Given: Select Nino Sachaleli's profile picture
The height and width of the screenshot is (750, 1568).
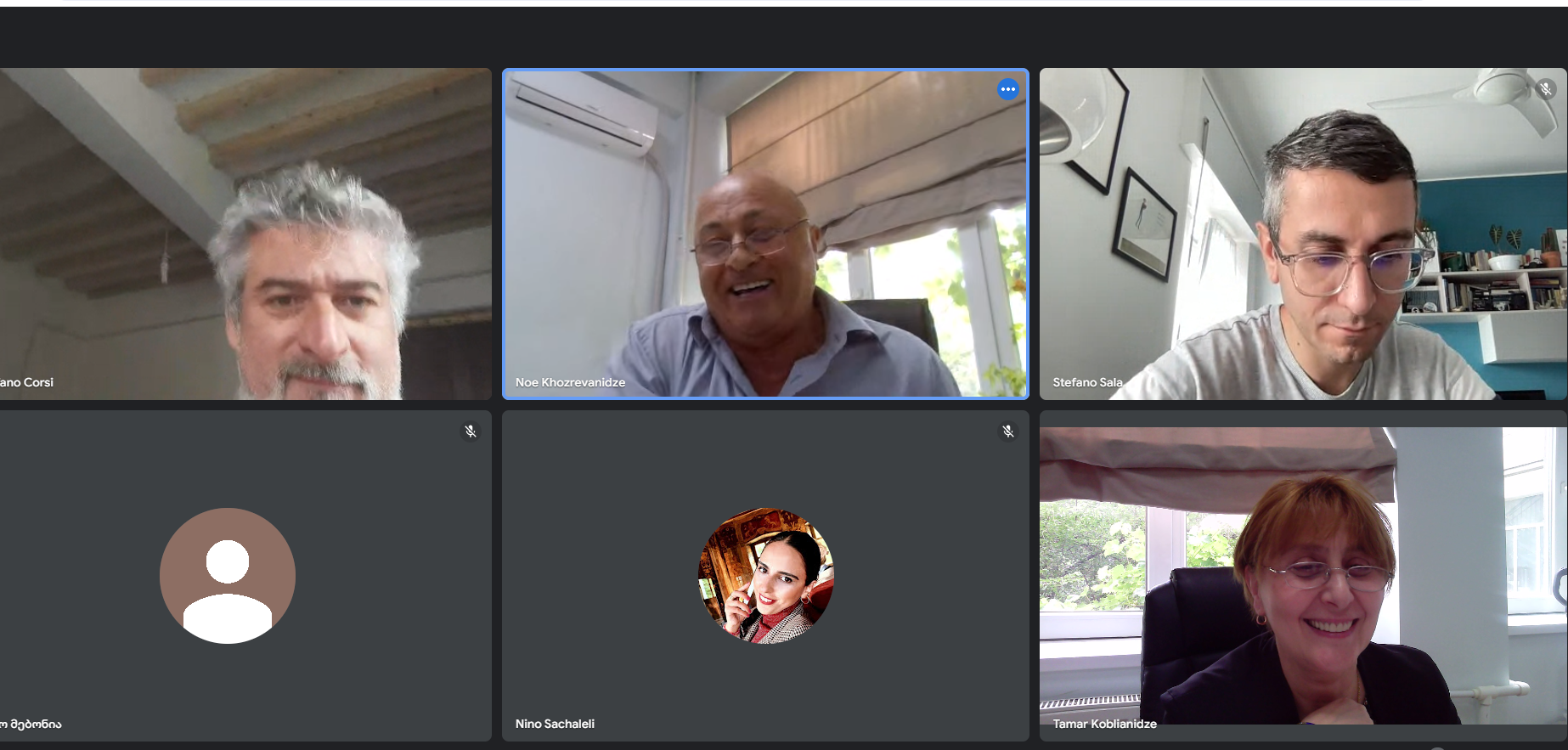Looking at the screenshot, I should click(765, 576).
